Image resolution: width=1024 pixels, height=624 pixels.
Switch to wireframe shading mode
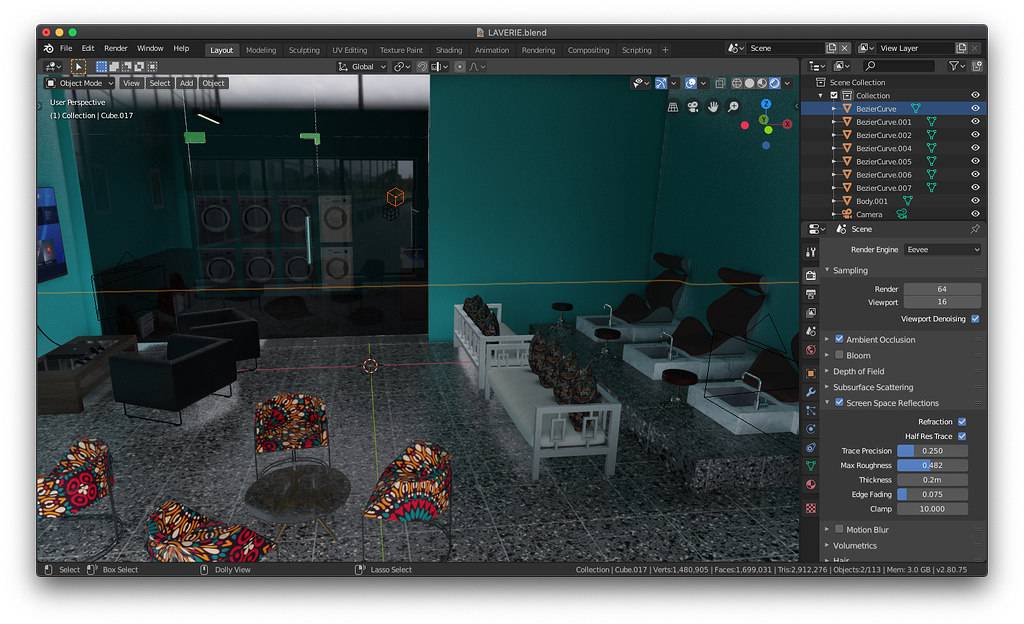[x=737, y=83]
